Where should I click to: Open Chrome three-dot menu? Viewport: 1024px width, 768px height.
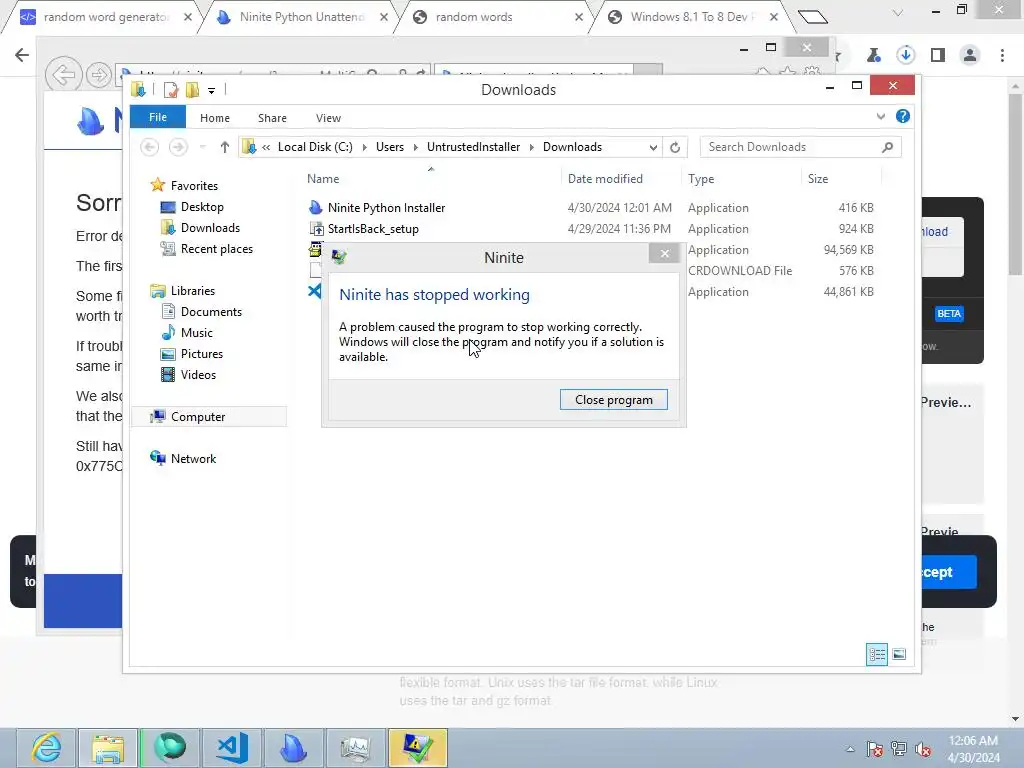pyautogui.click(x=1002, y=55)
